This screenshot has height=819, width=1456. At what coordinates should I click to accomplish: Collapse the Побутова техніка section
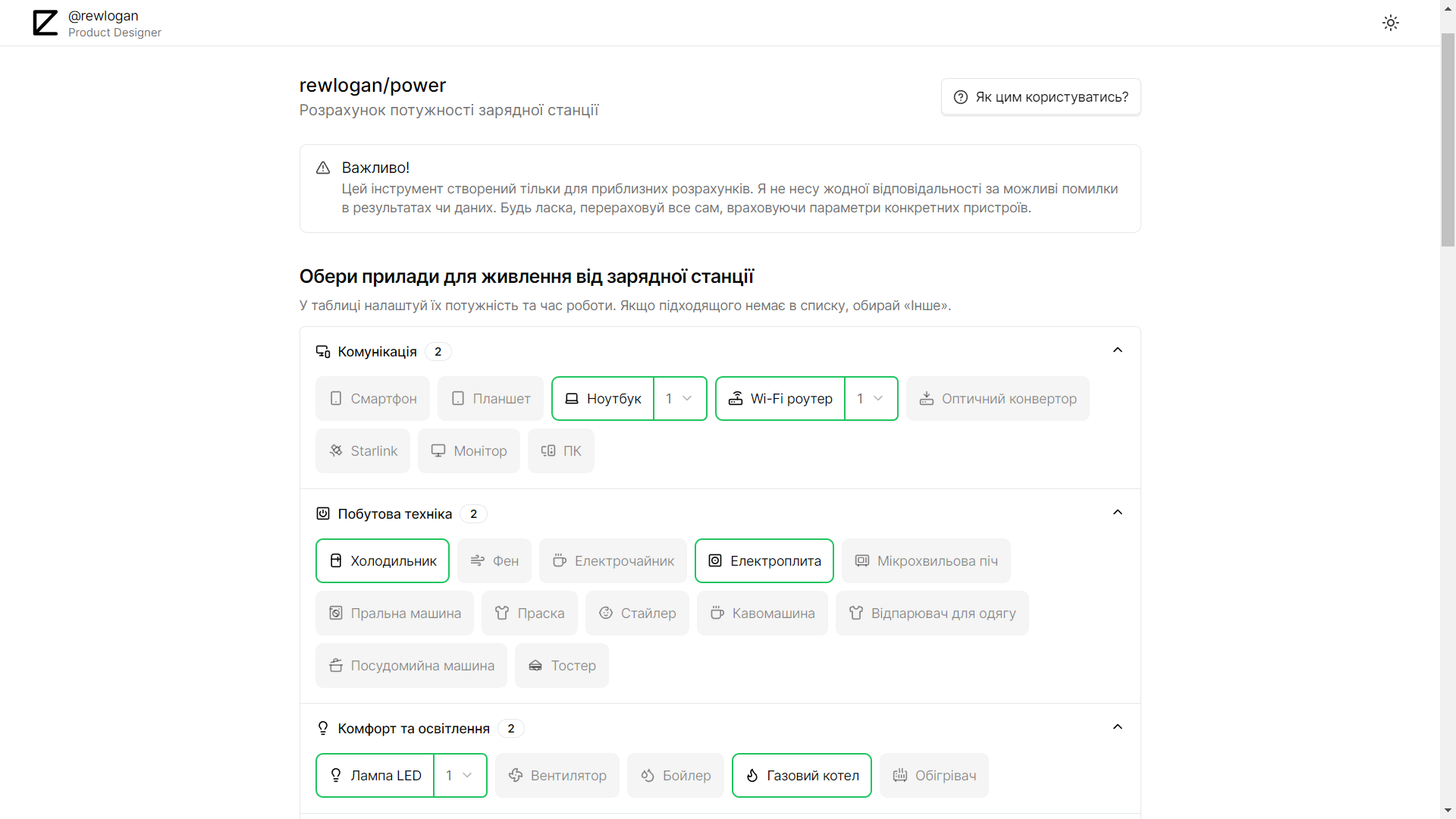pos(1117,513)
